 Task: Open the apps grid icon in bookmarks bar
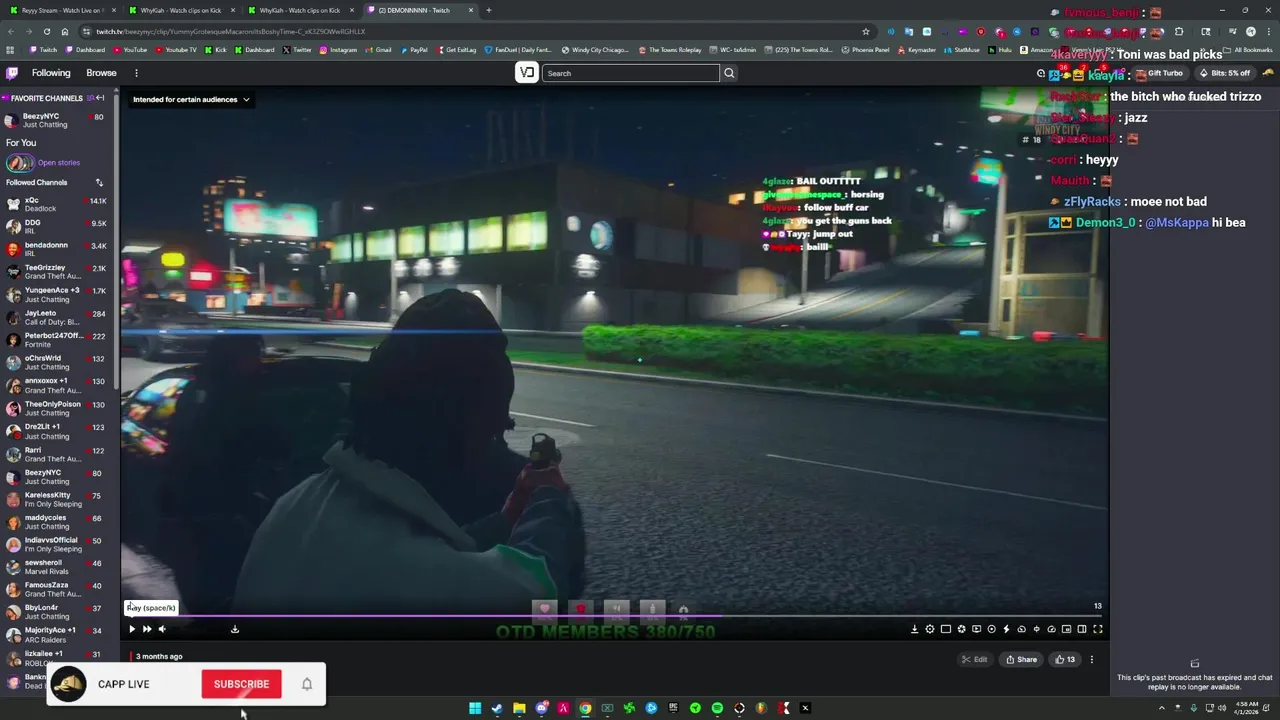[x=10, y=50]
